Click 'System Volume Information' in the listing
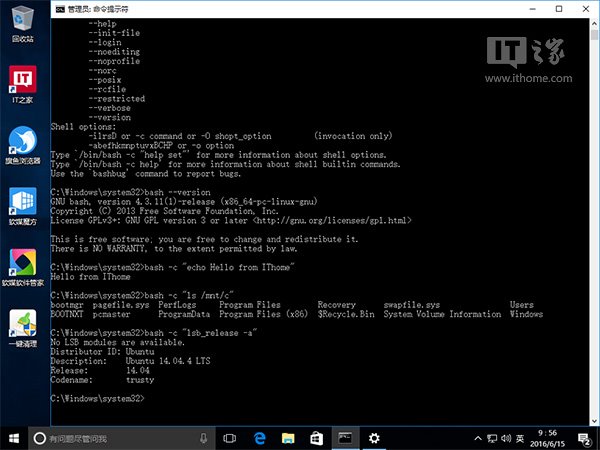The image size is (600, 450). point(442,314)
